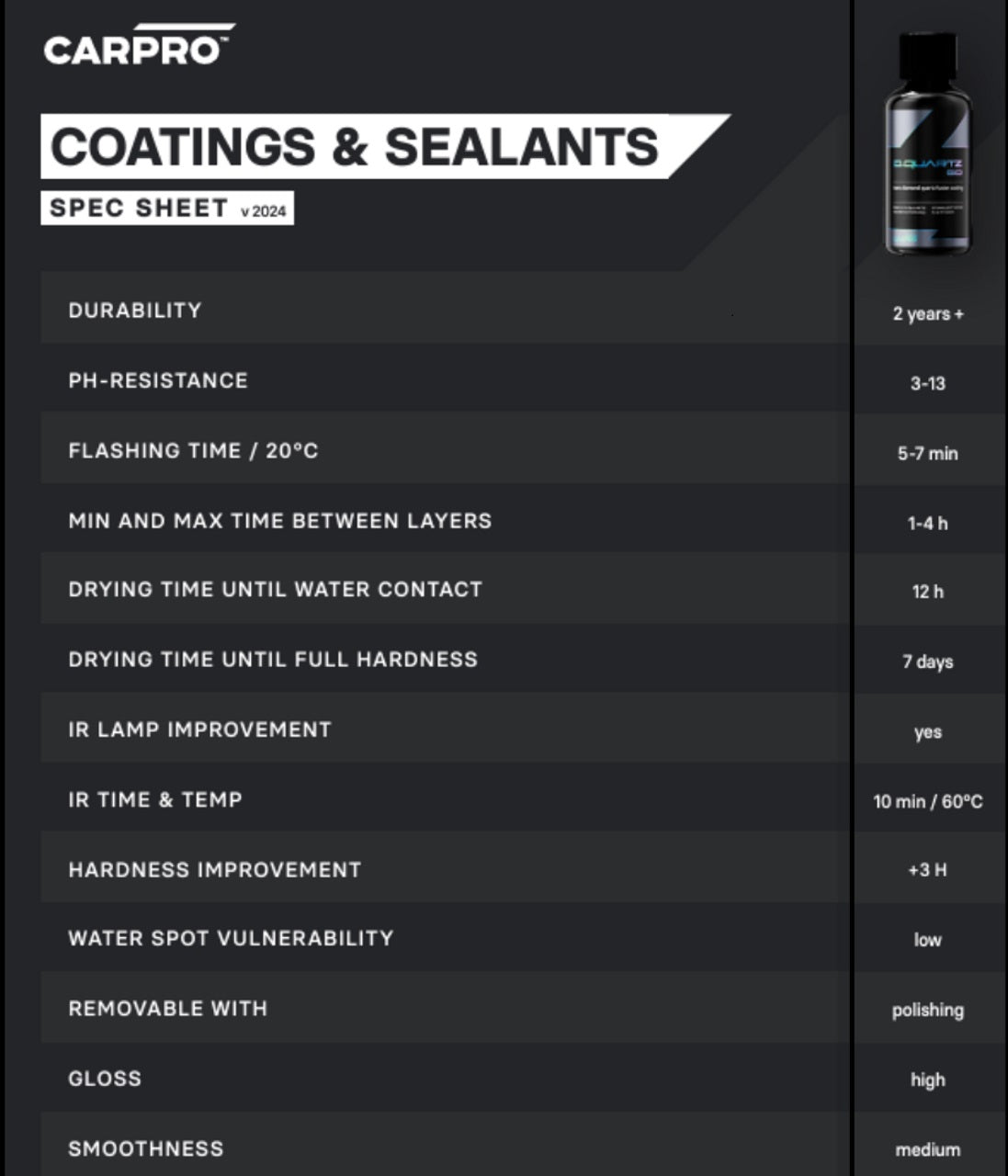The width and height of the screenshot is (1008, 1176).
Task: Select Drying Time Until Full Hardness row
Action: (273, 660)
